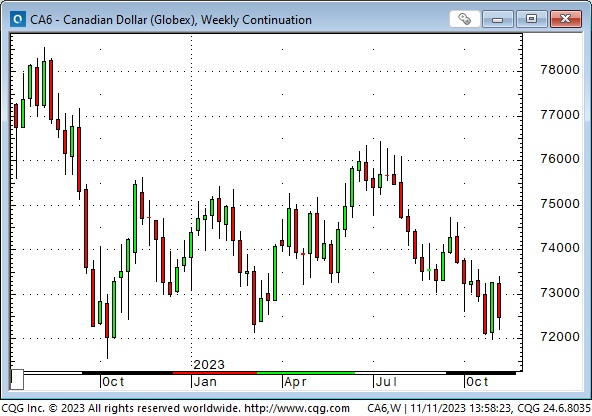Screen dimensions: 592x416
Task: Click the 2023 year marker label
Action: 209,364
